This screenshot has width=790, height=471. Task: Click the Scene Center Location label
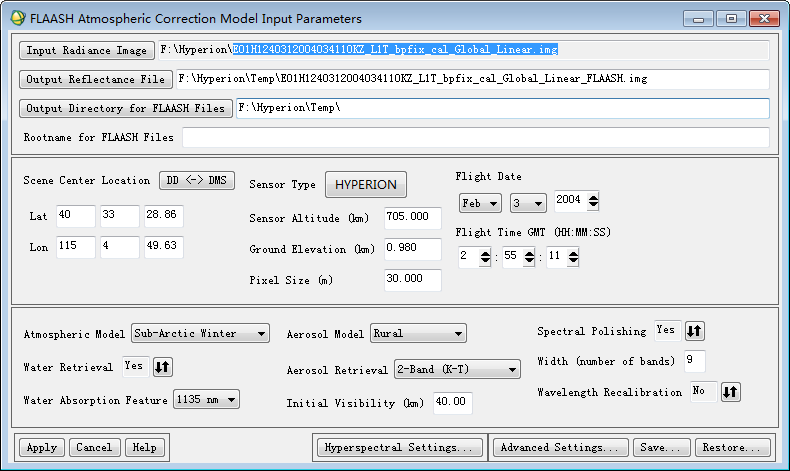click(x=87, y=180)
